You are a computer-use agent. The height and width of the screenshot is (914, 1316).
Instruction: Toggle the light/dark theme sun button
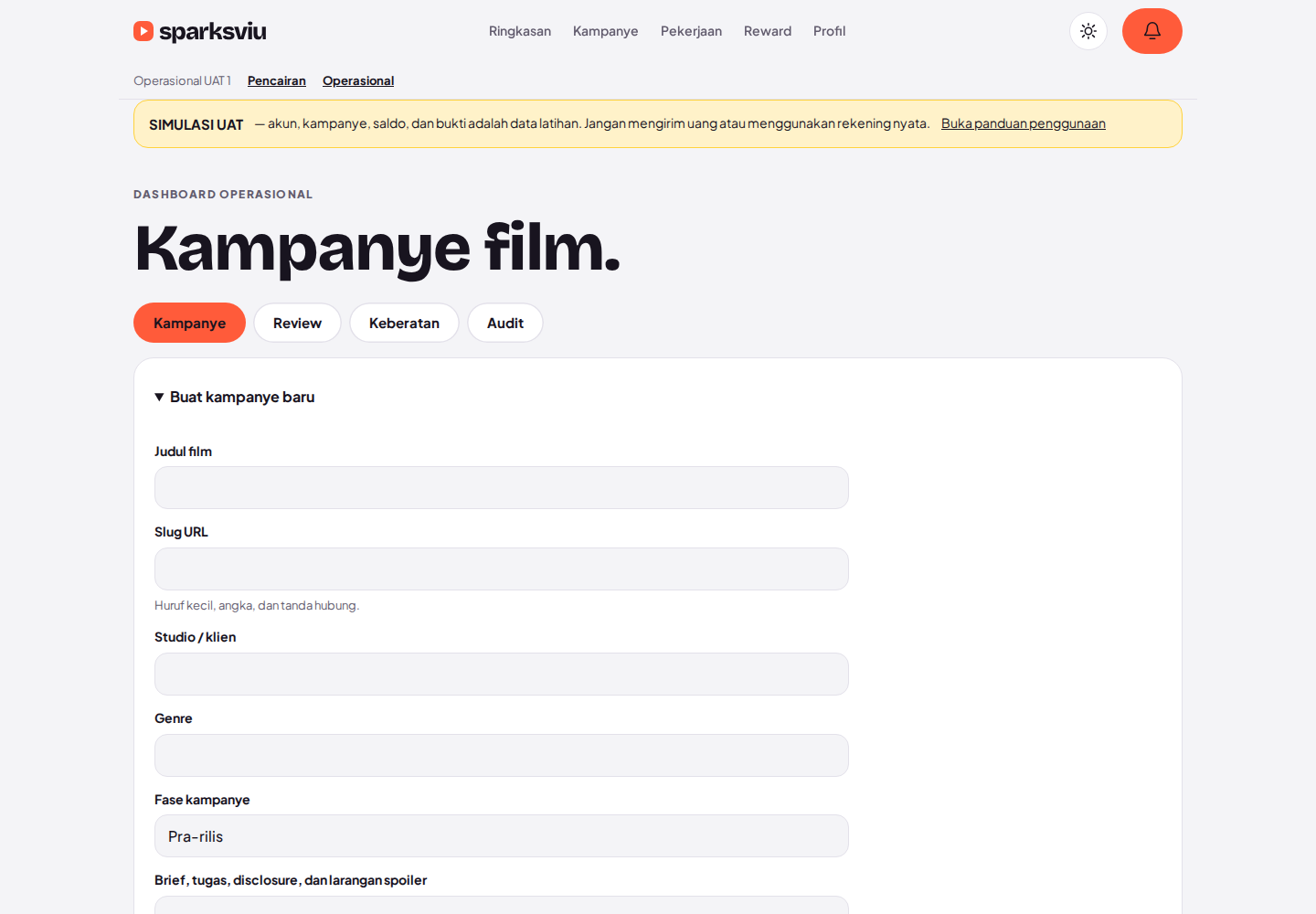pos(1088,31)
